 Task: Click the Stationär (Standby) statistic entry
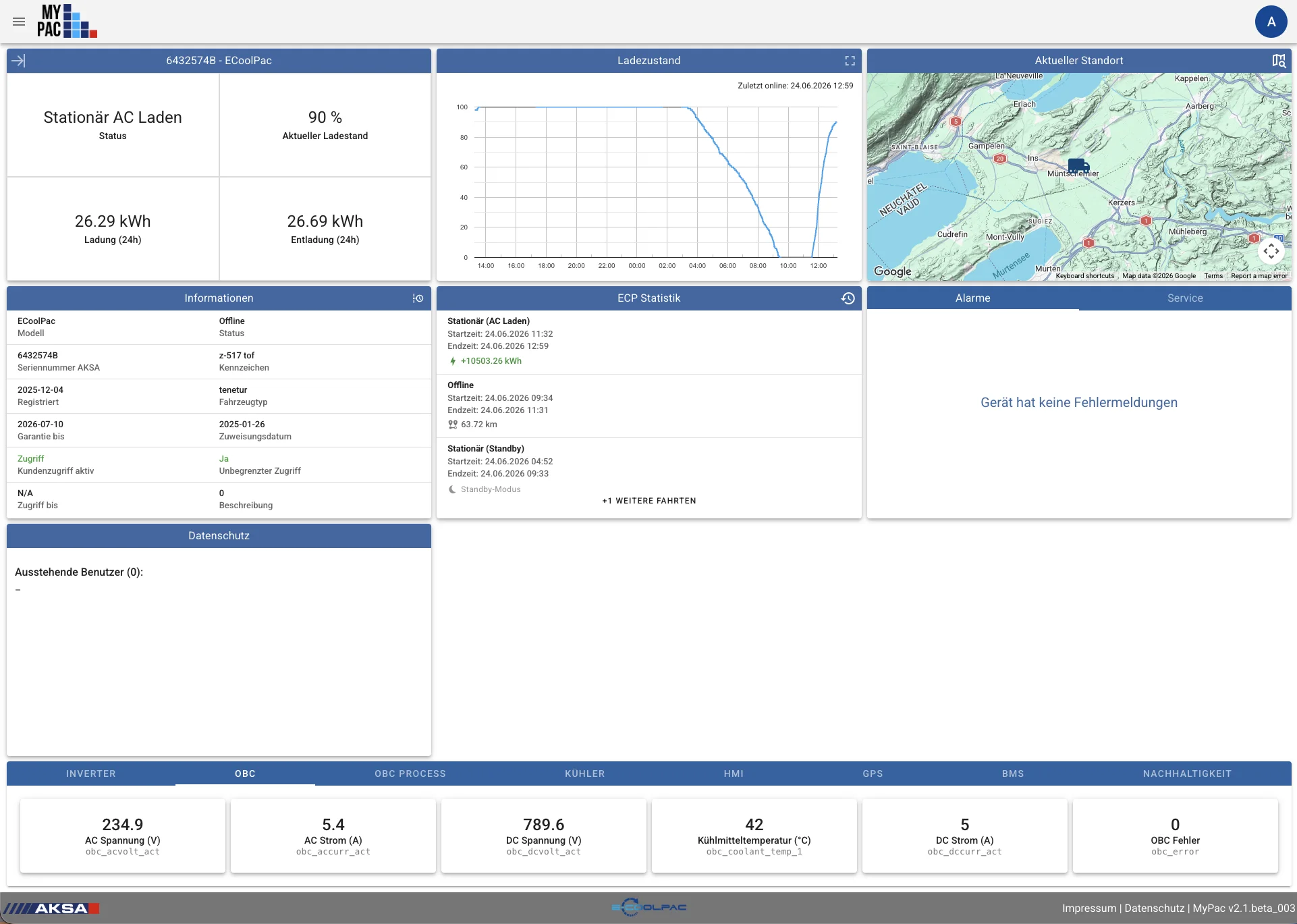(x=649, y=468)
